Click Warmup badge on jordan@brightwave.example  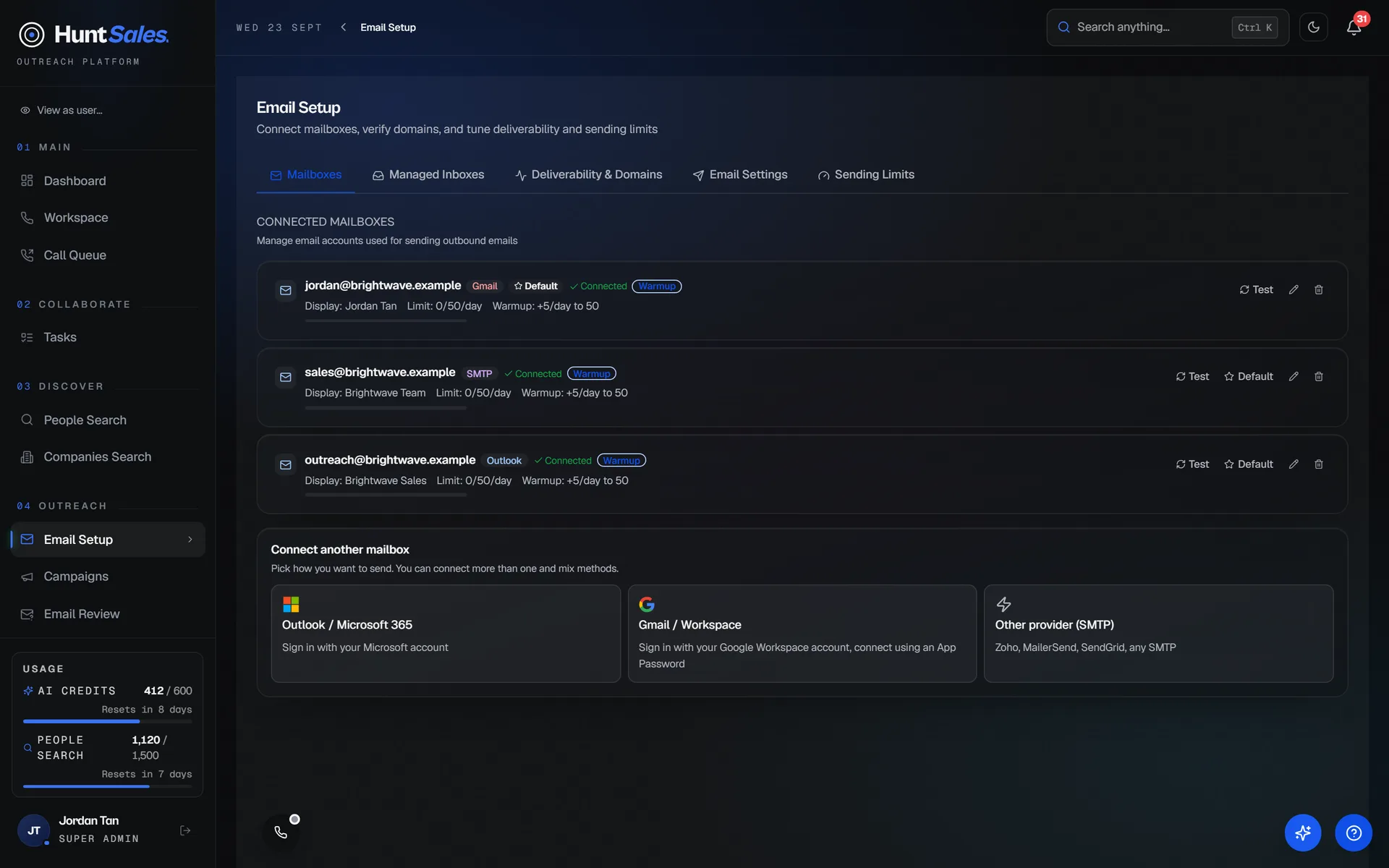(x=657, y=286)
